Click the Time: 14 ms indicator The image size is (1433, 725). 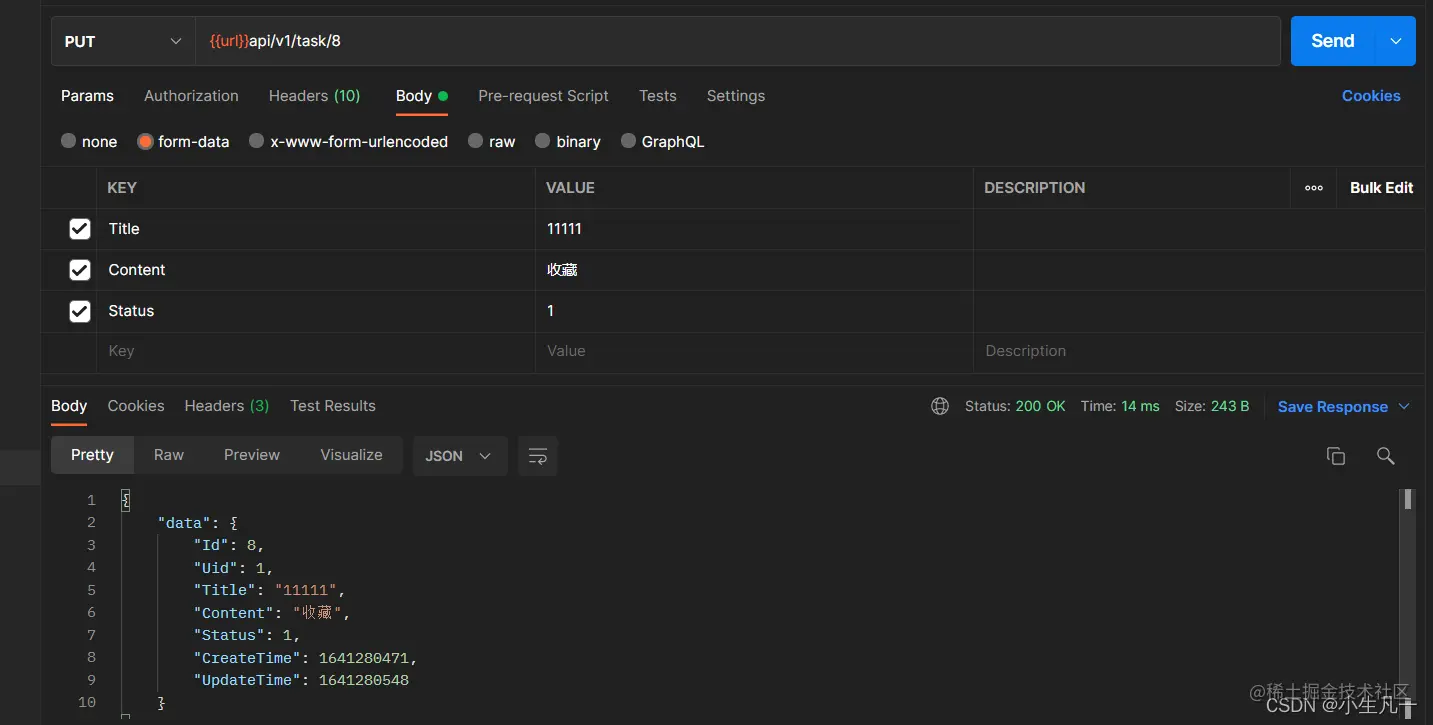coord(1120,406)
